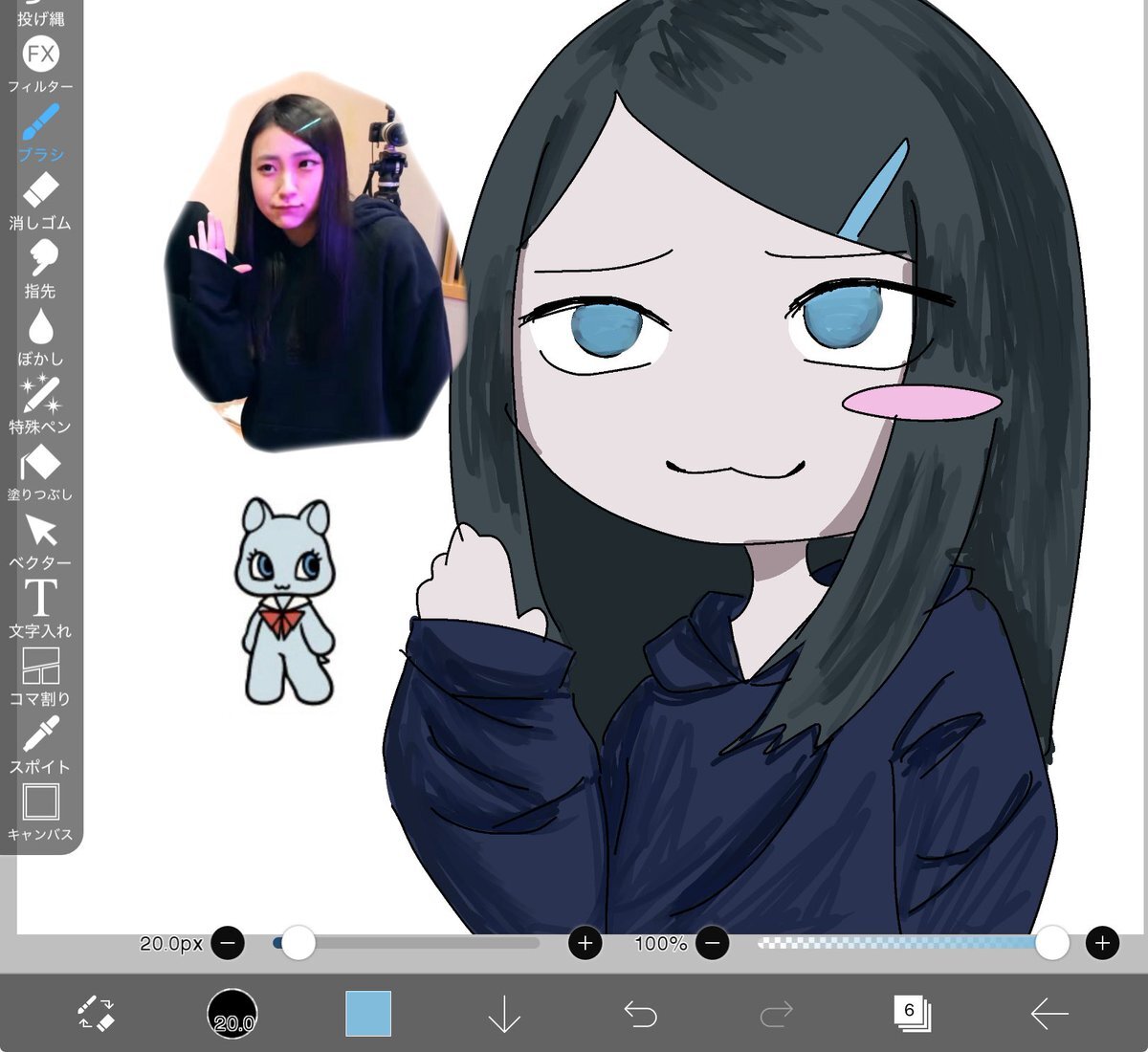Click the brush thickness slider handle
Screen dimensions: 1148x1052
(x=298, y=943)
